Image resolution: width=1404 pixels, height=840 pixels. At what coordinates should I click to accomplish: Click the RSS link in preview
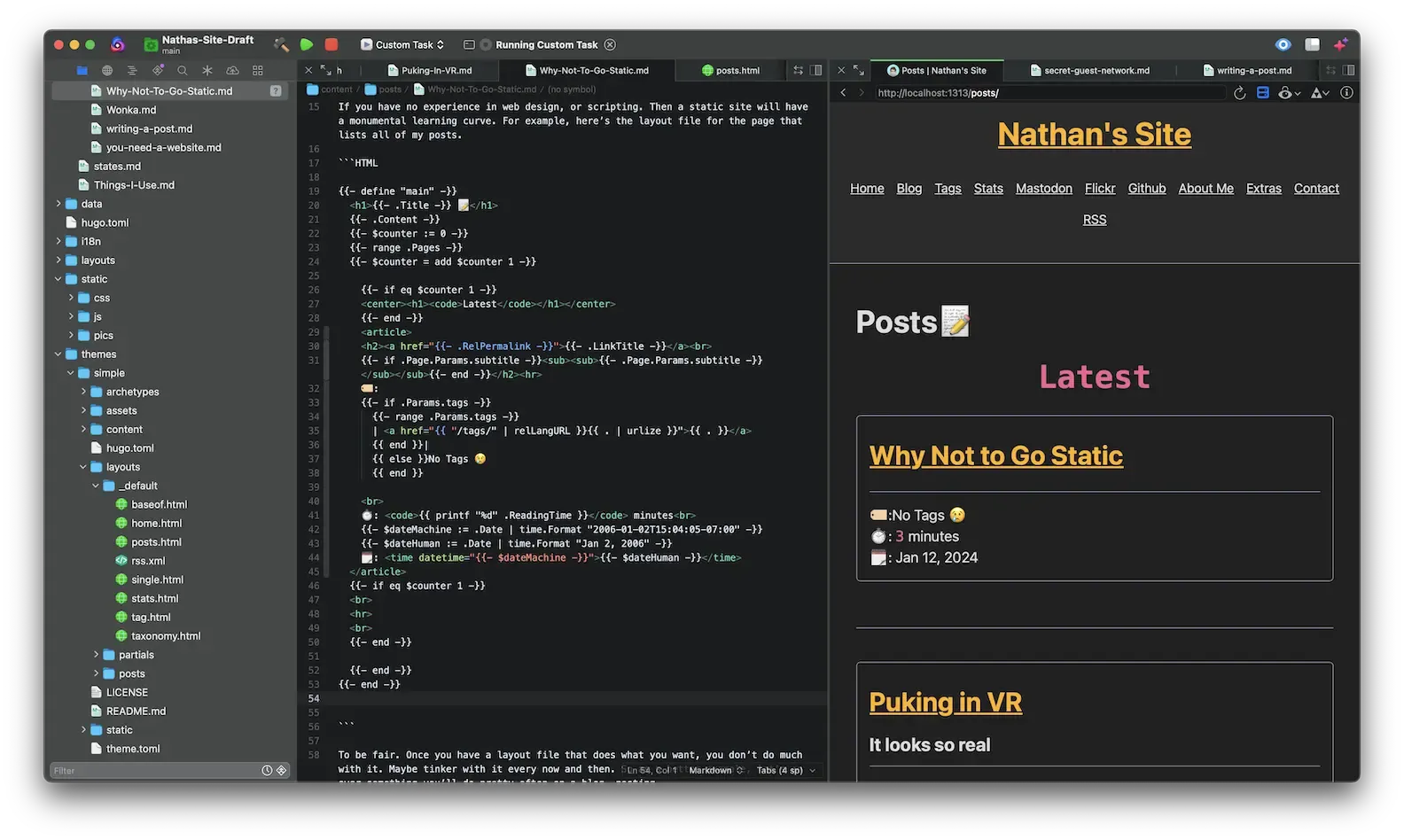1094,220
